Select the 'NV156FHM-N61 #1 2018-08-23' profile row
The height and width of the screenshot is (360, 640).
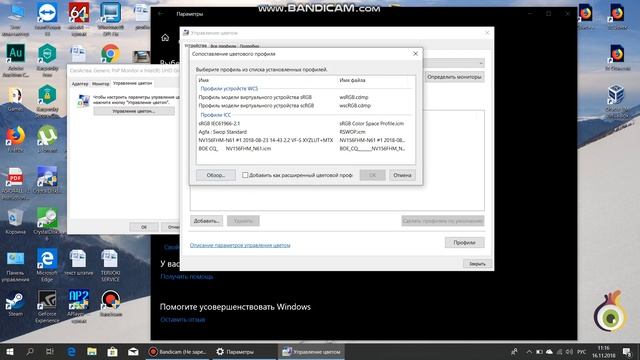(x=306, y=140)
